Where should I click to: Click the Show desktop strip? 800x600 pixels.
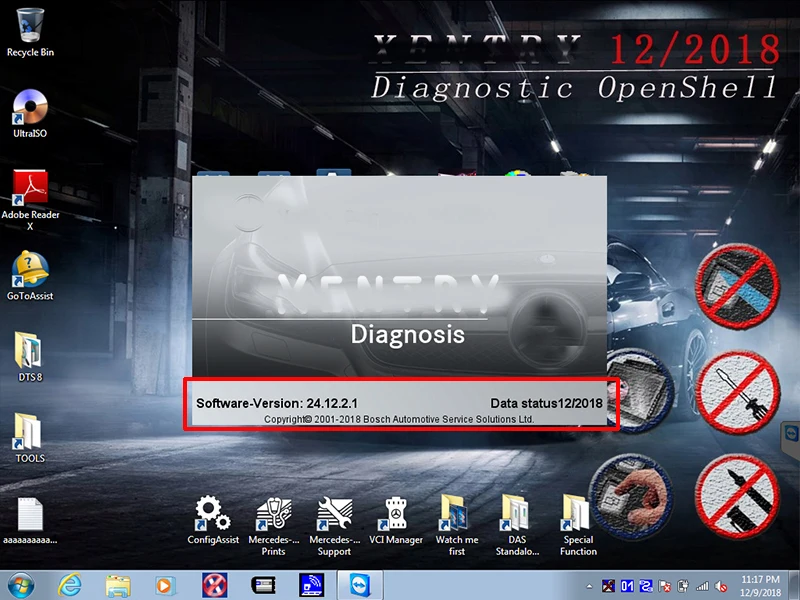(x=794, y=585)
